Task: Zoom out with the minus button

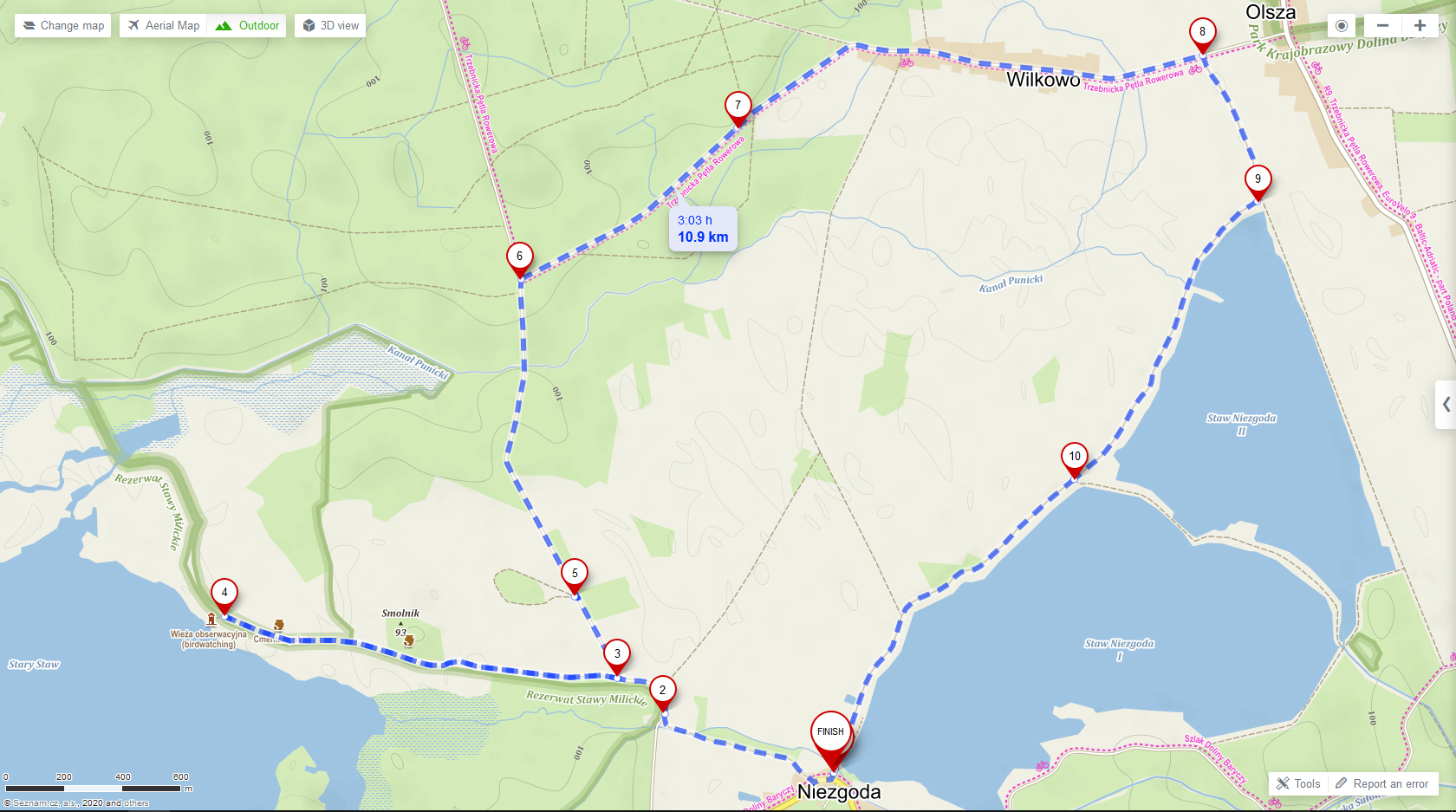Action: pyautogui.click(x=1383, y=25)
